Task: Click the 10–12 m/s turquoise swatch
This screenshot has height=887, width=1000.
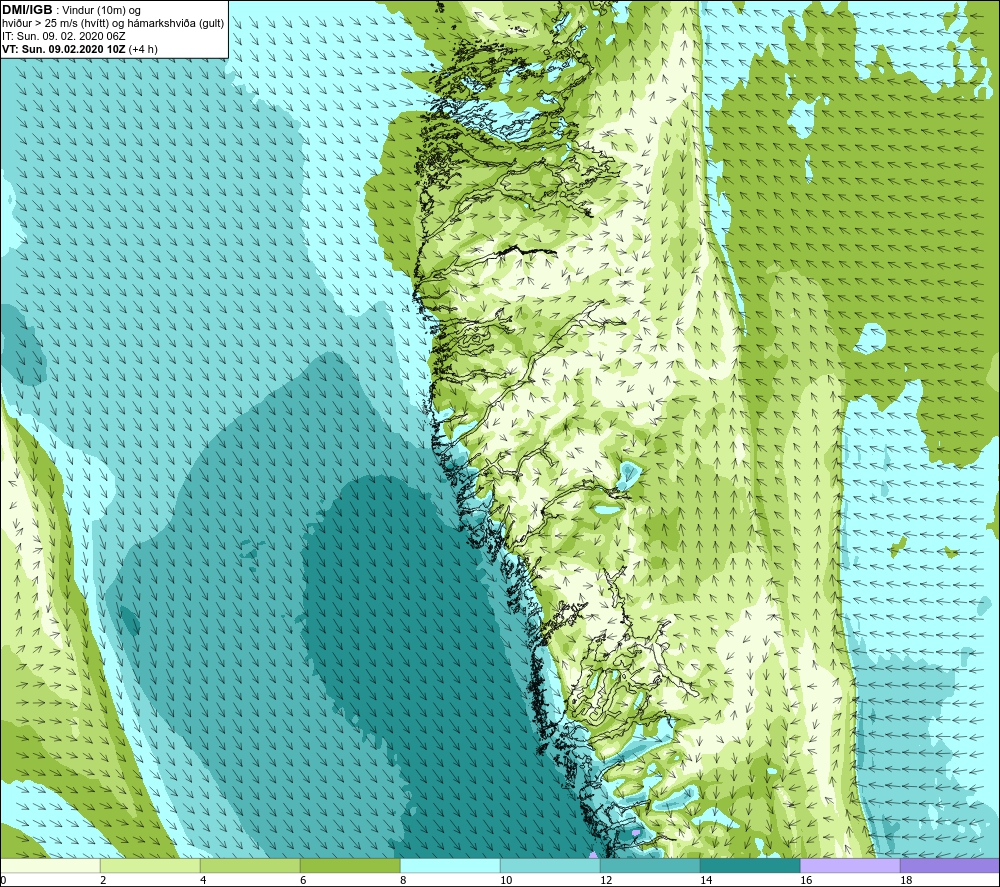Action: [550, 865]
